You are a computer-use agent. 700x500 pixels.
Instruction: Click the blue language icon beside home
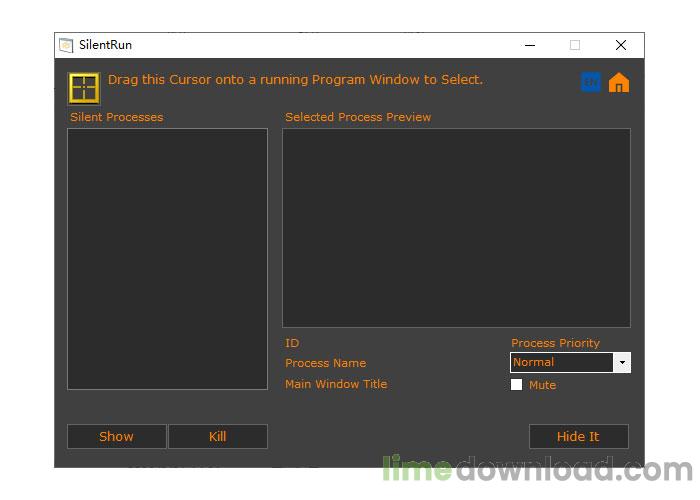pyautogui.click(x=591, y=83)
